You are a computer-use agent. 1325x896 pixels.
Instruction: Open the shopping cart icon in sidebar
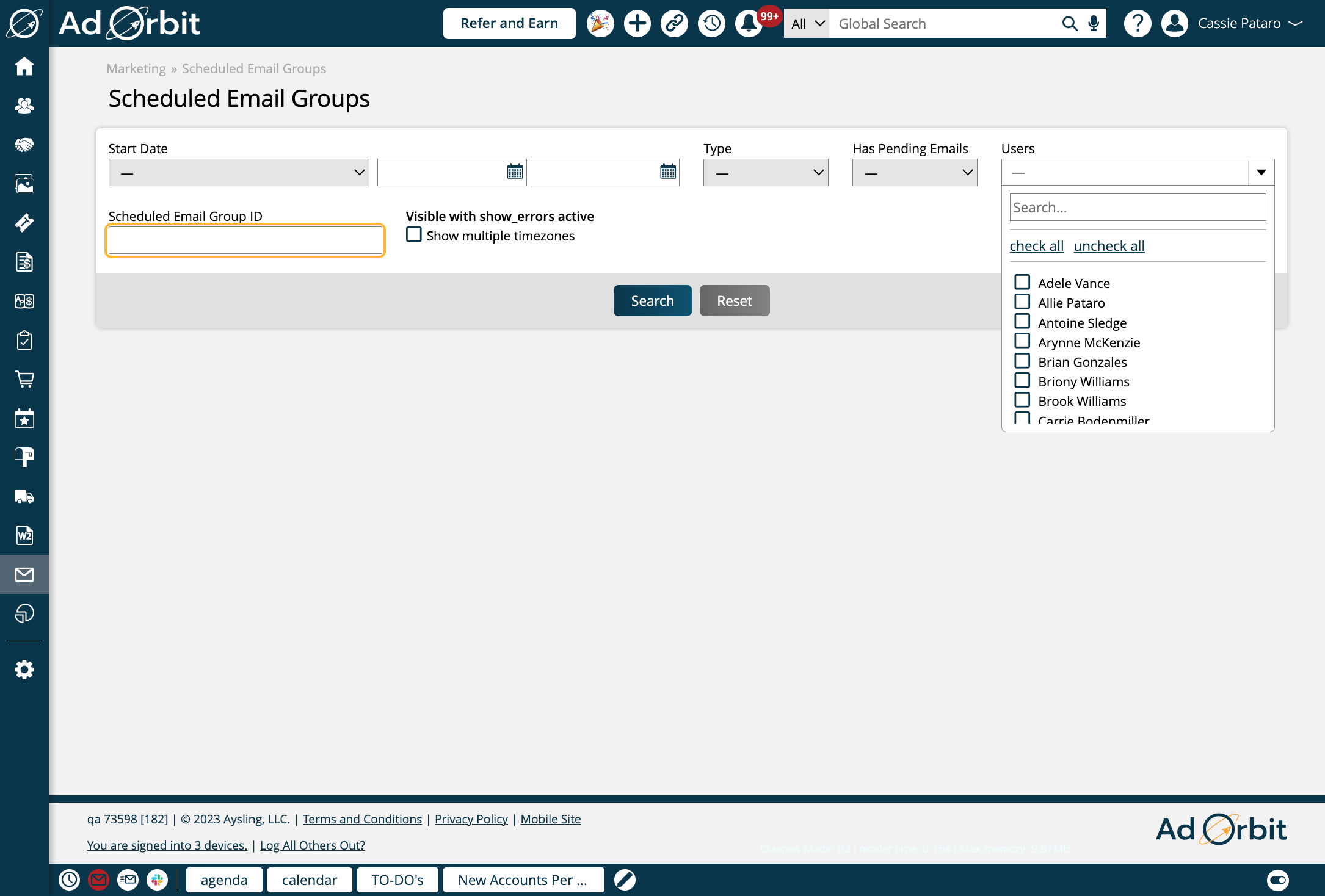pyautogui.click(x=24, y=379)
